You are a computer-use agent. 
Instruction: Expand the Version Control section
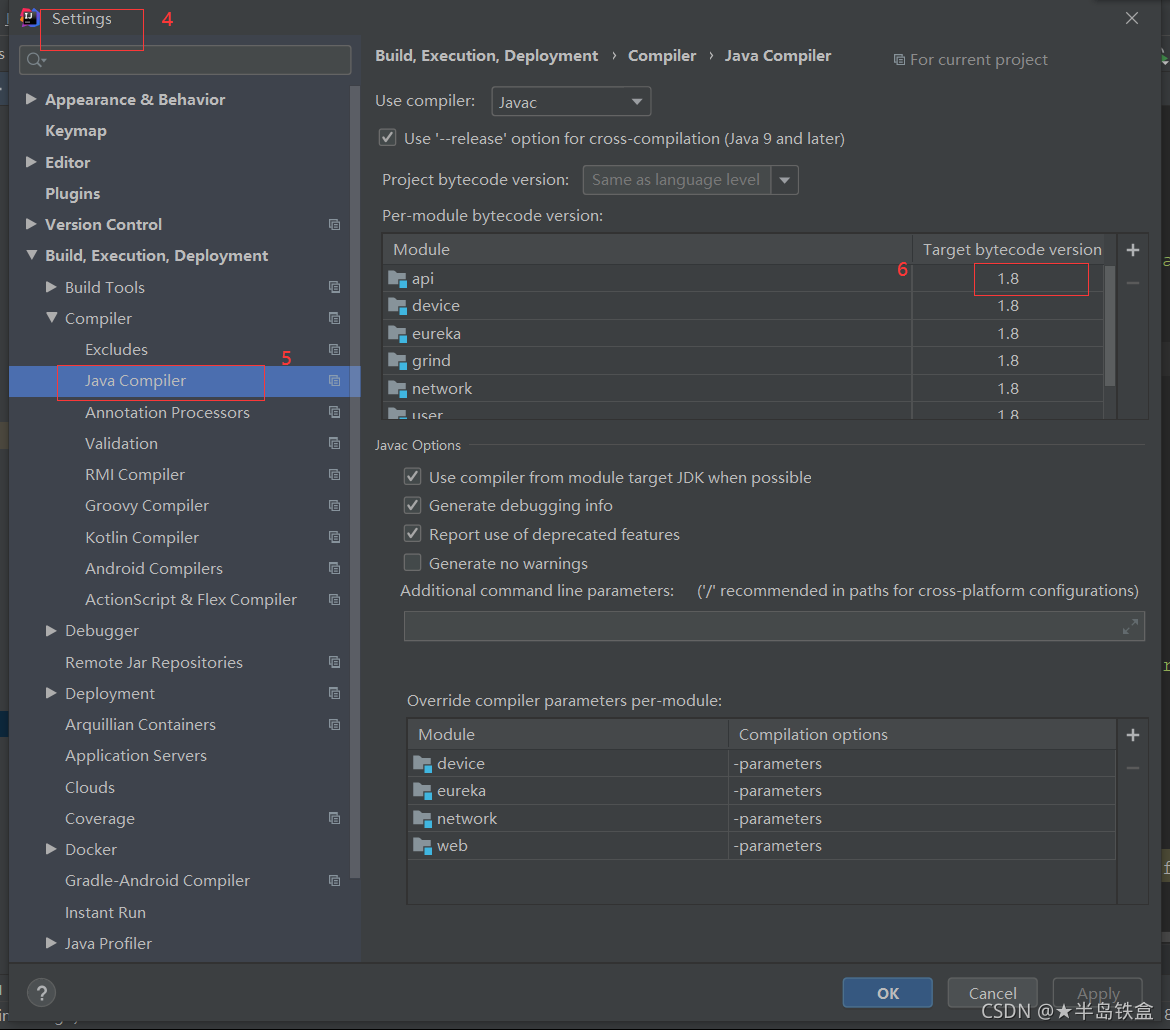31,224
